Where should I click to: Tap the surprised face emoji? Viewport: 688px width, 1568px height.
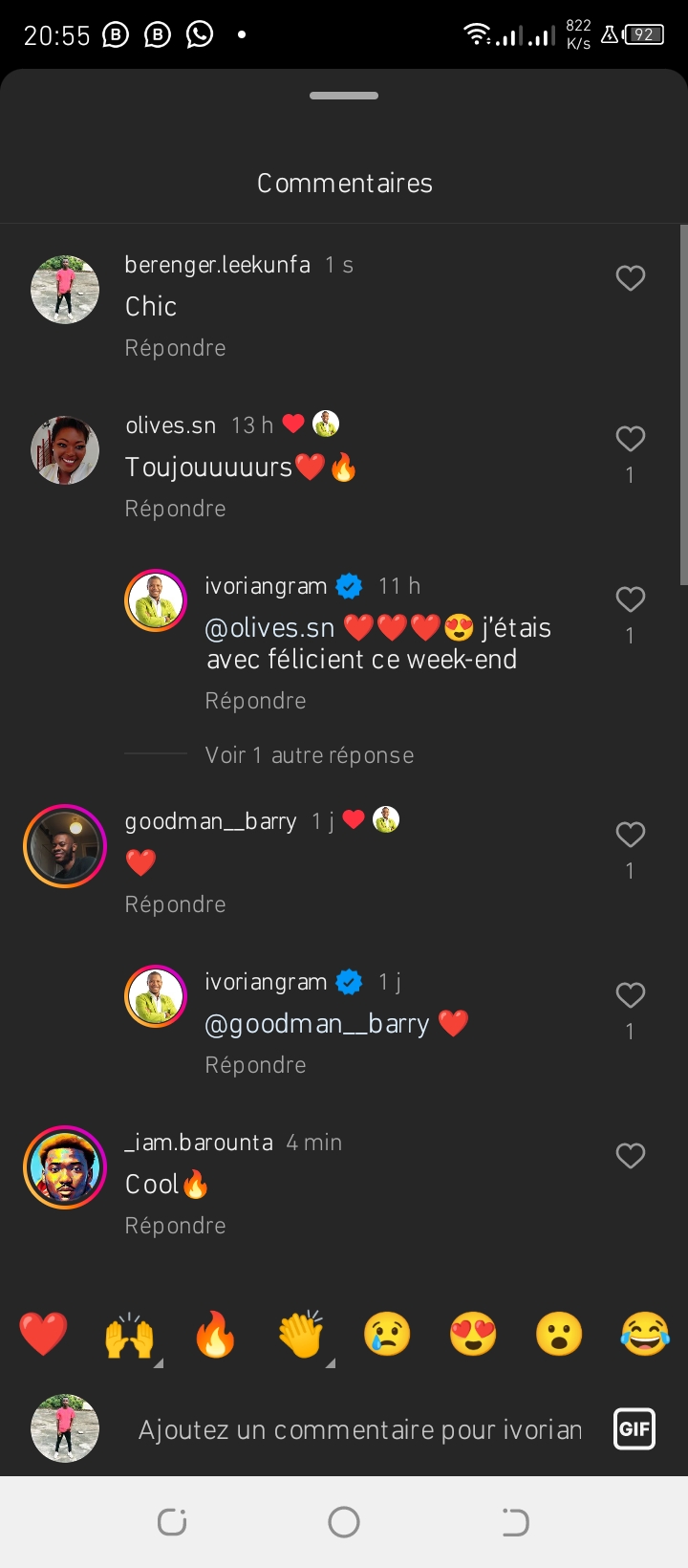(559, 1334)
